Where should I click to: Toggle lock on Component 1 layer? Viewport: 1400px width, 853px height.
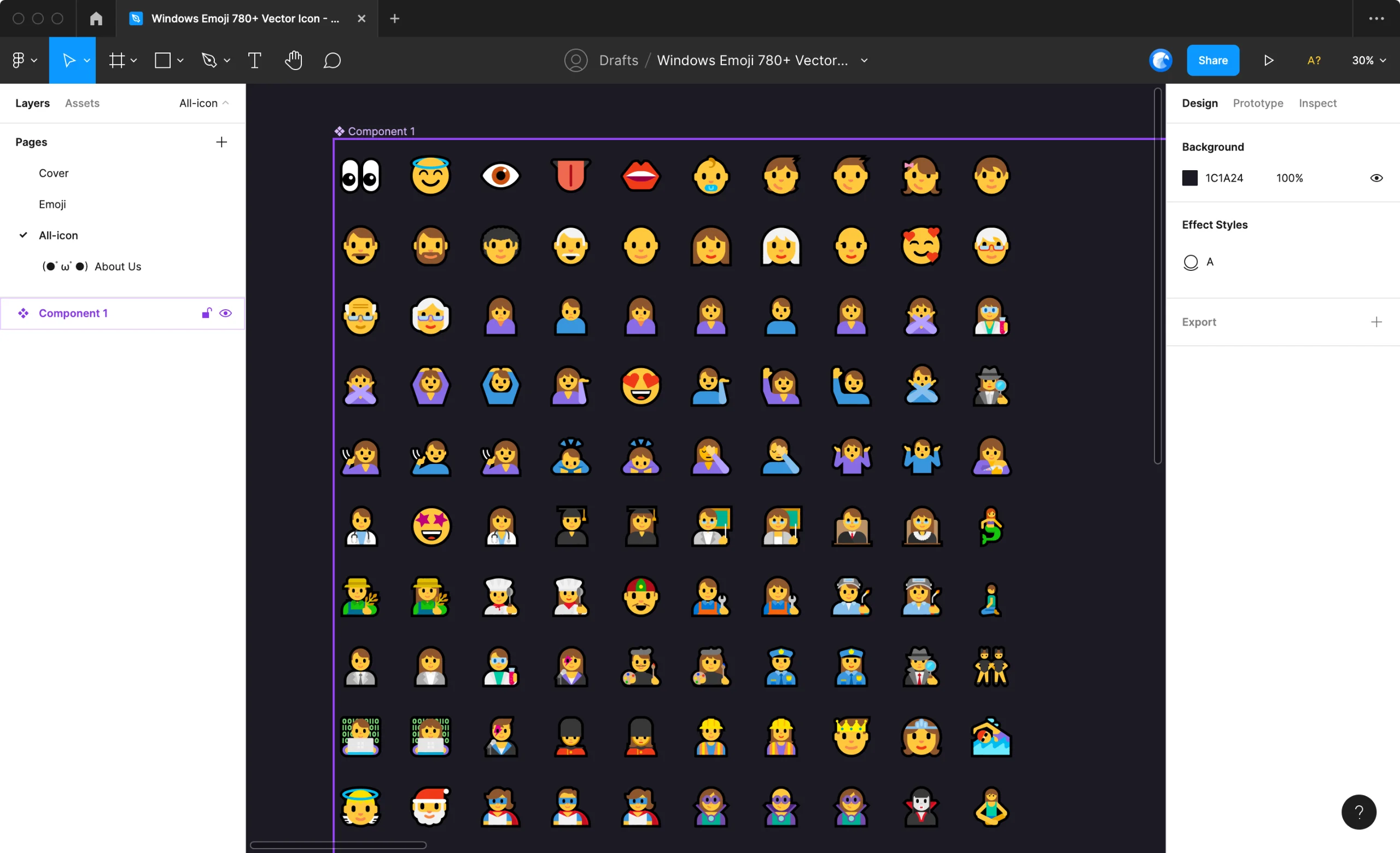[207, 313]
